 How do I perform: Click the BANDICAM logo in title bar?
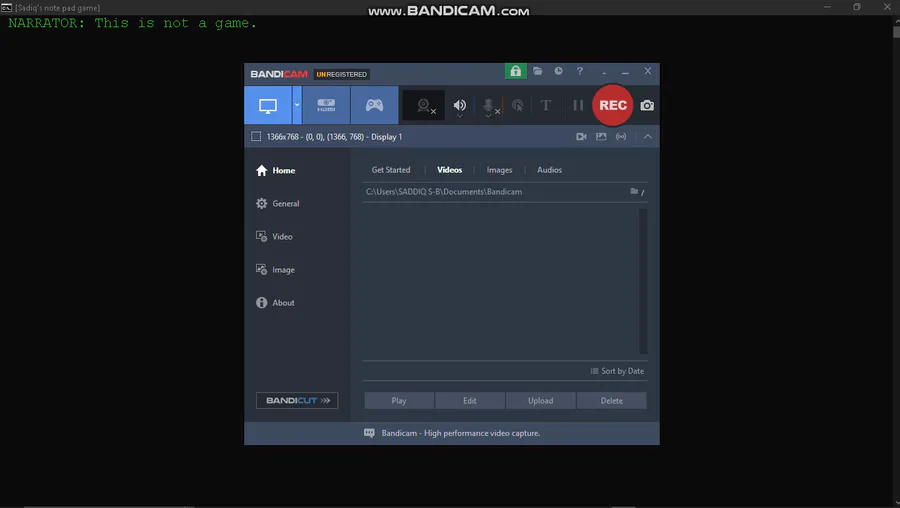click(x=279, y=74)
